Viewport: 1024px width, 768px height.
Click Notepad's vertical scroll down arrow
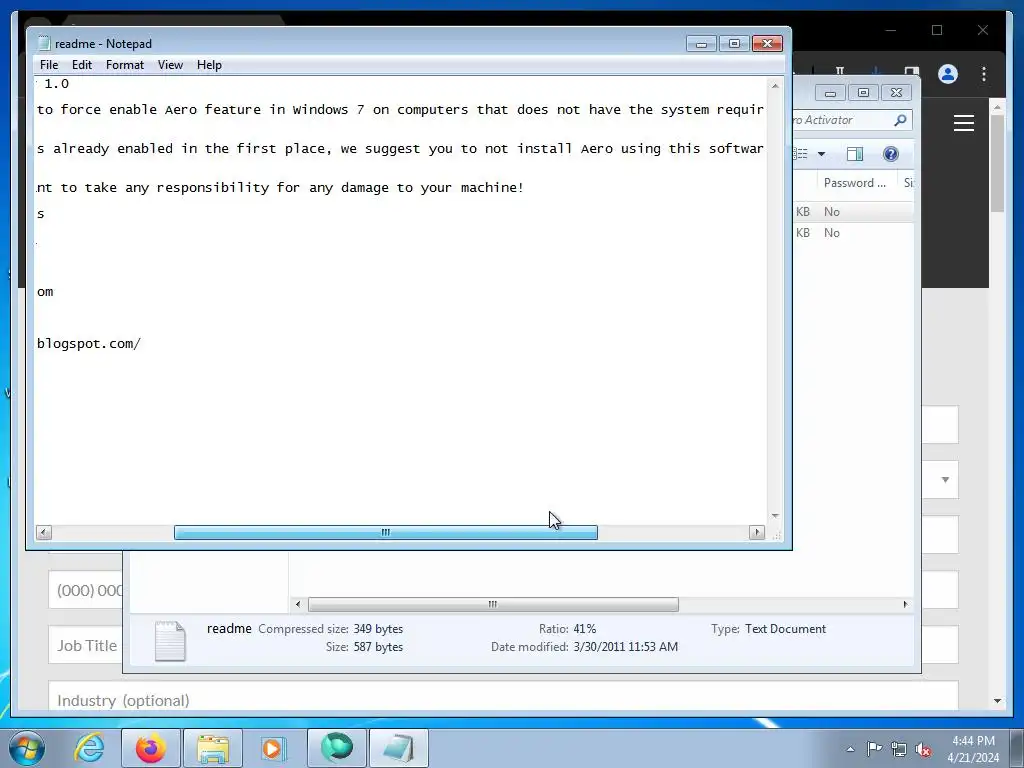tap(775, 516)
